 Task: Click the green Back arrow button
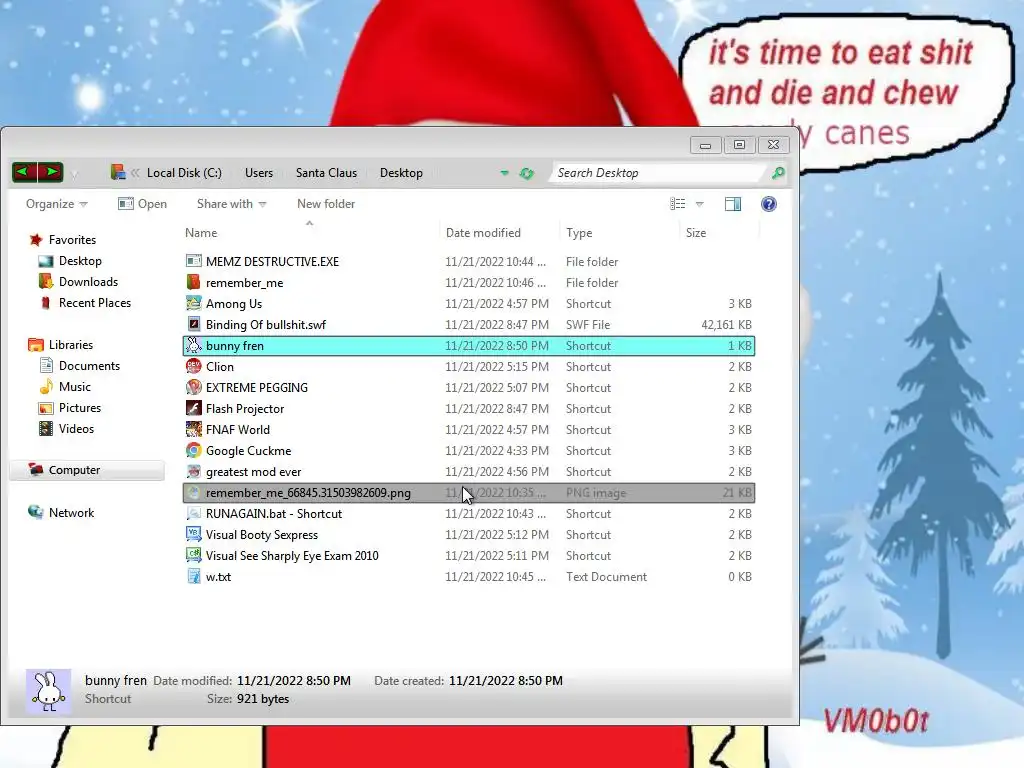click(x=24, y=172)
